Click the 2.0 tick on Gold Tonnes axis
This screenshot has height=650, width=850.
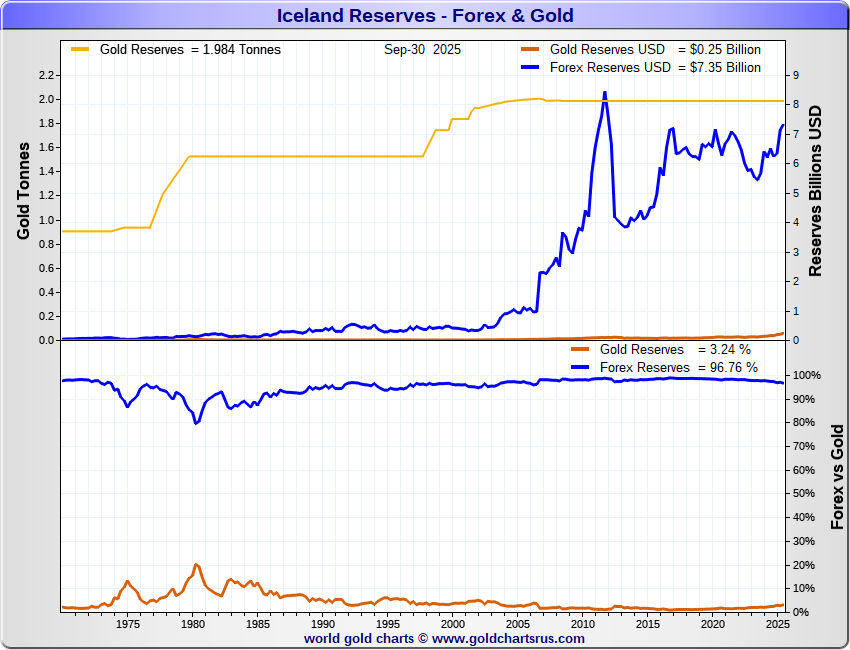coord(46,99)
